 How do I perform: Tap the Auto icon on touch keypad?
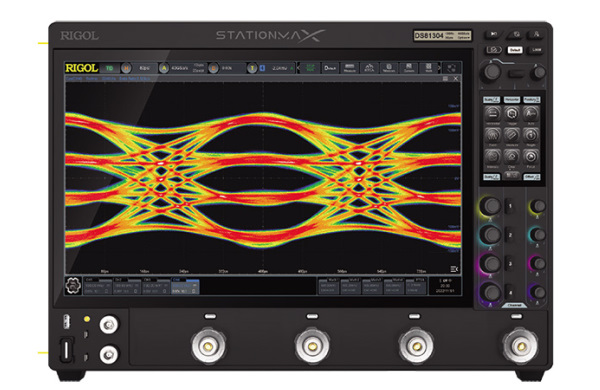[531, 115]
